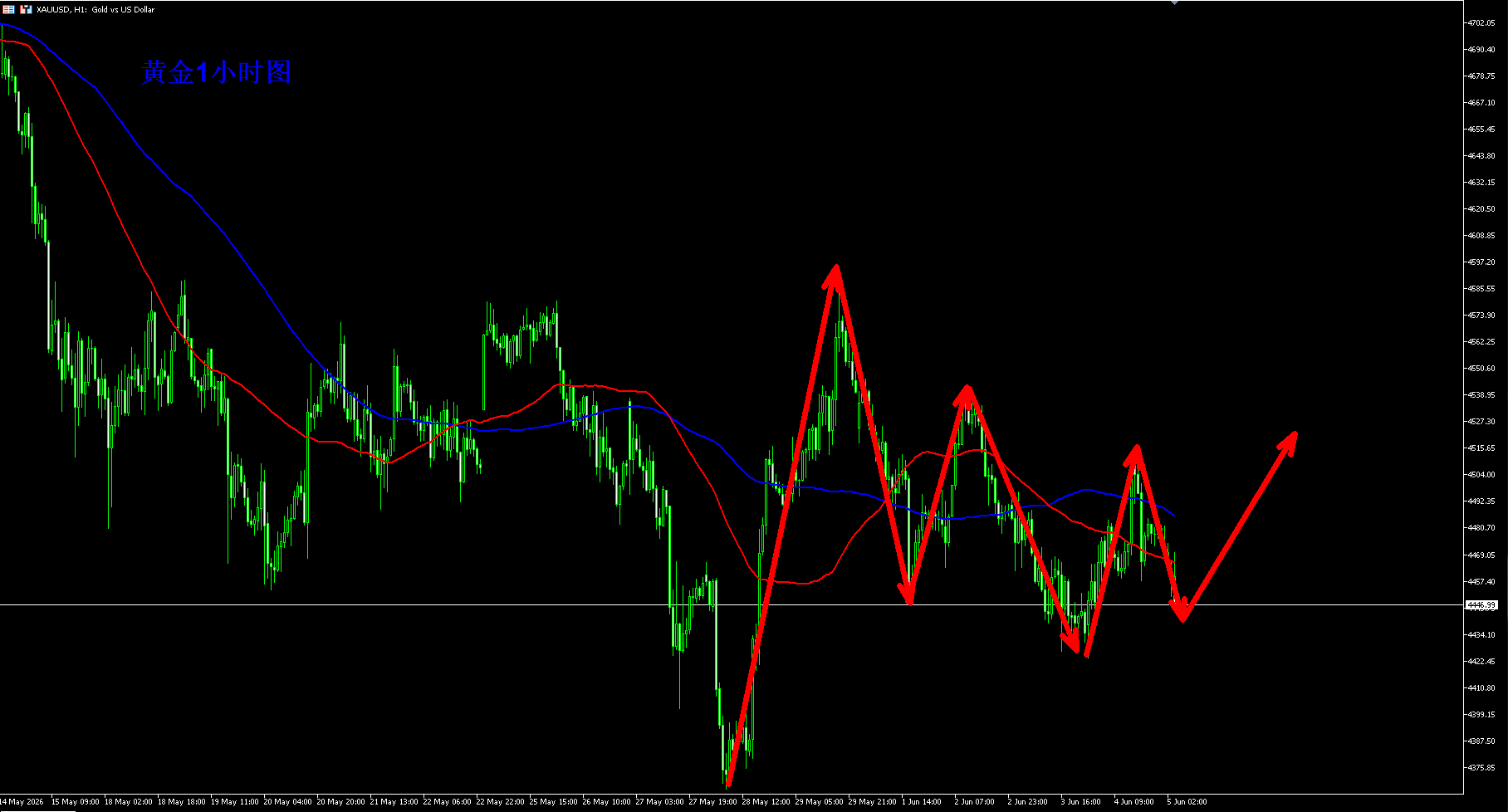Click the 4480.70 price scale label
Viewport: 1508px width, 812px height.
1481,528
